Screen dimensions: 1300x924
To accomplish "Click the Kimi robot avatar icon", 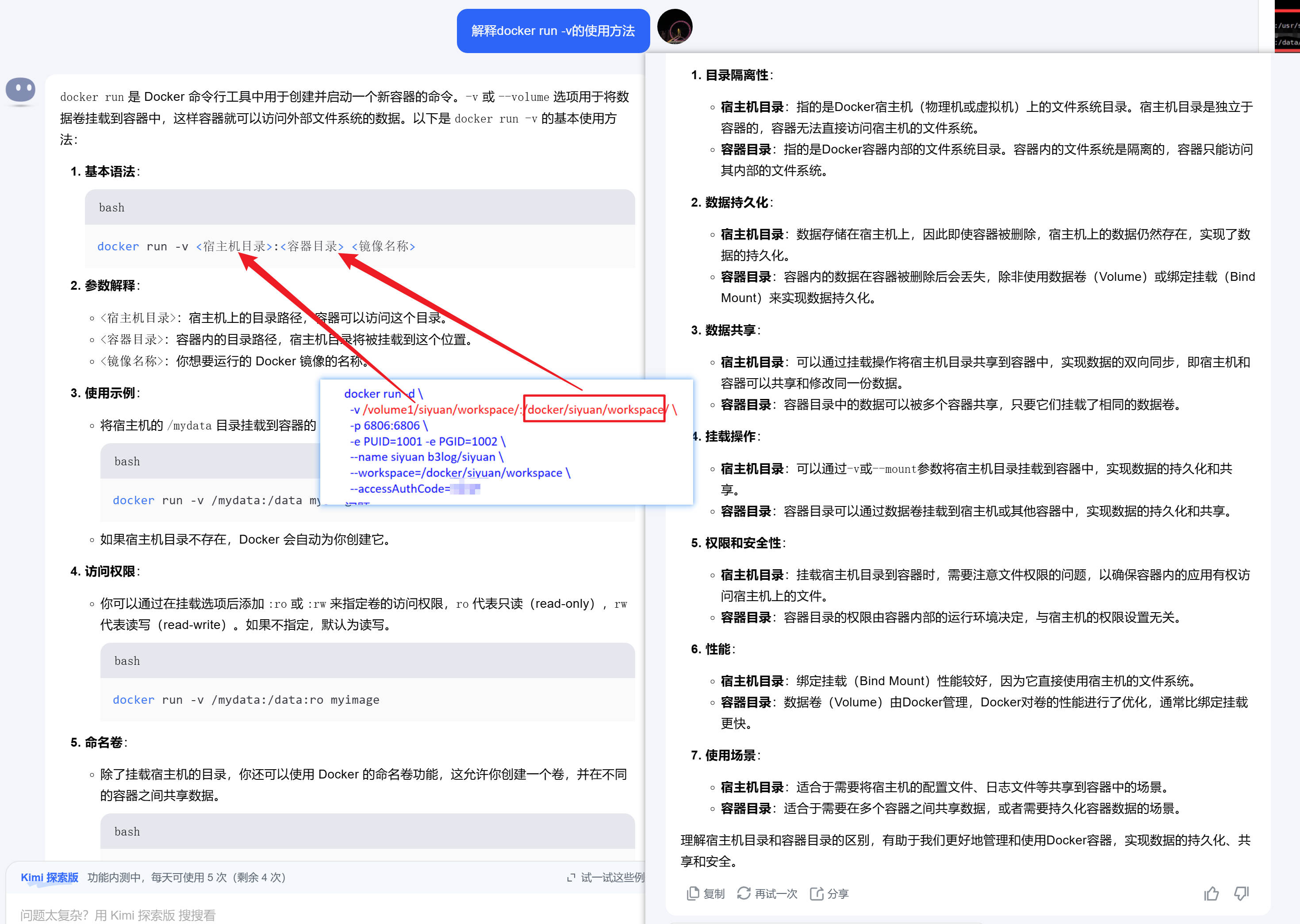I will click(x=20, y=90).
